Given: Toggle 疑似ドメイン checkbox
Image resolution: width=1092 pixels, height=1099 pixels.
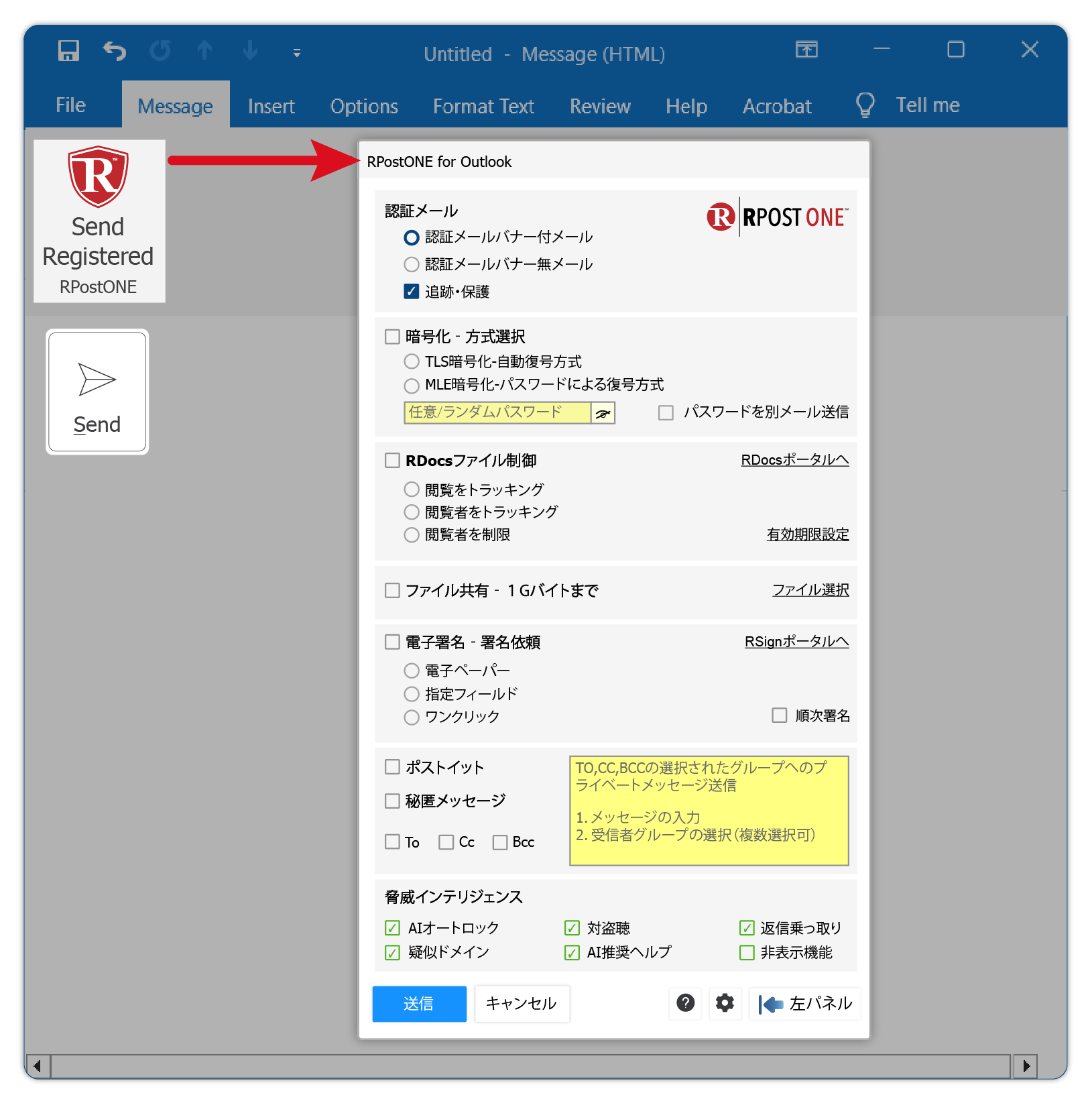Looking at the screenshot, I should click(x=392, y=953).
